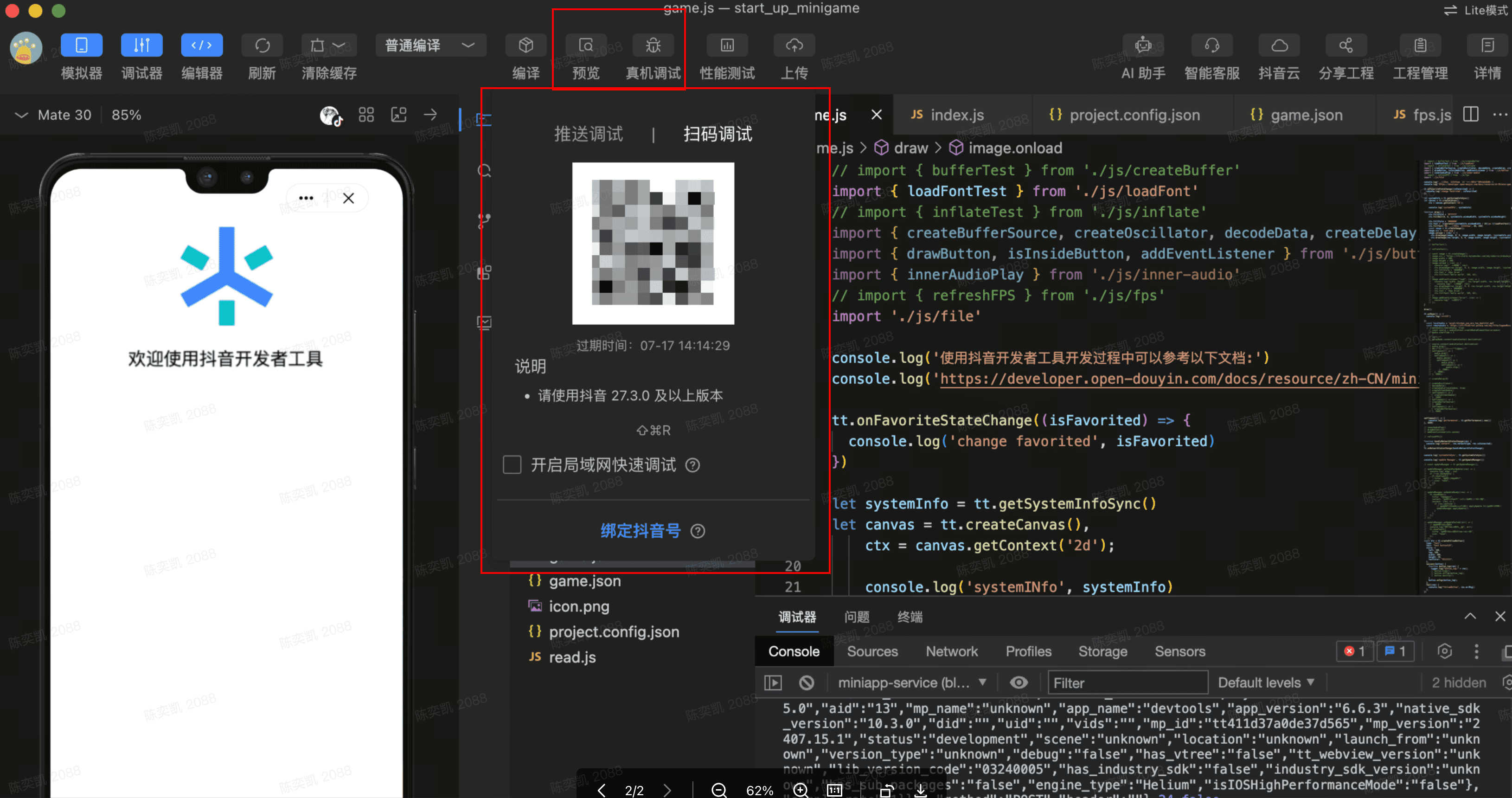This screenshot has width=1512, height=798.
Task: Click the user avatar in toolbar
Action: pos(26,48)
